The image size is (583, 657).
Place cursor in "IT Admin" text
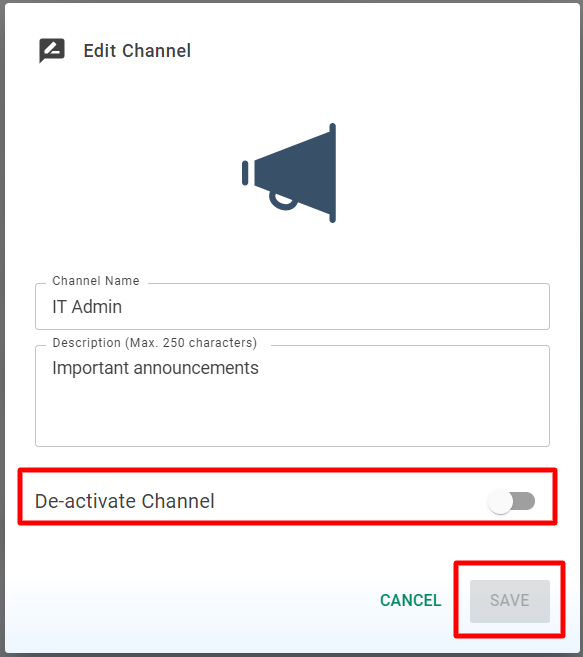click(87, 307)
